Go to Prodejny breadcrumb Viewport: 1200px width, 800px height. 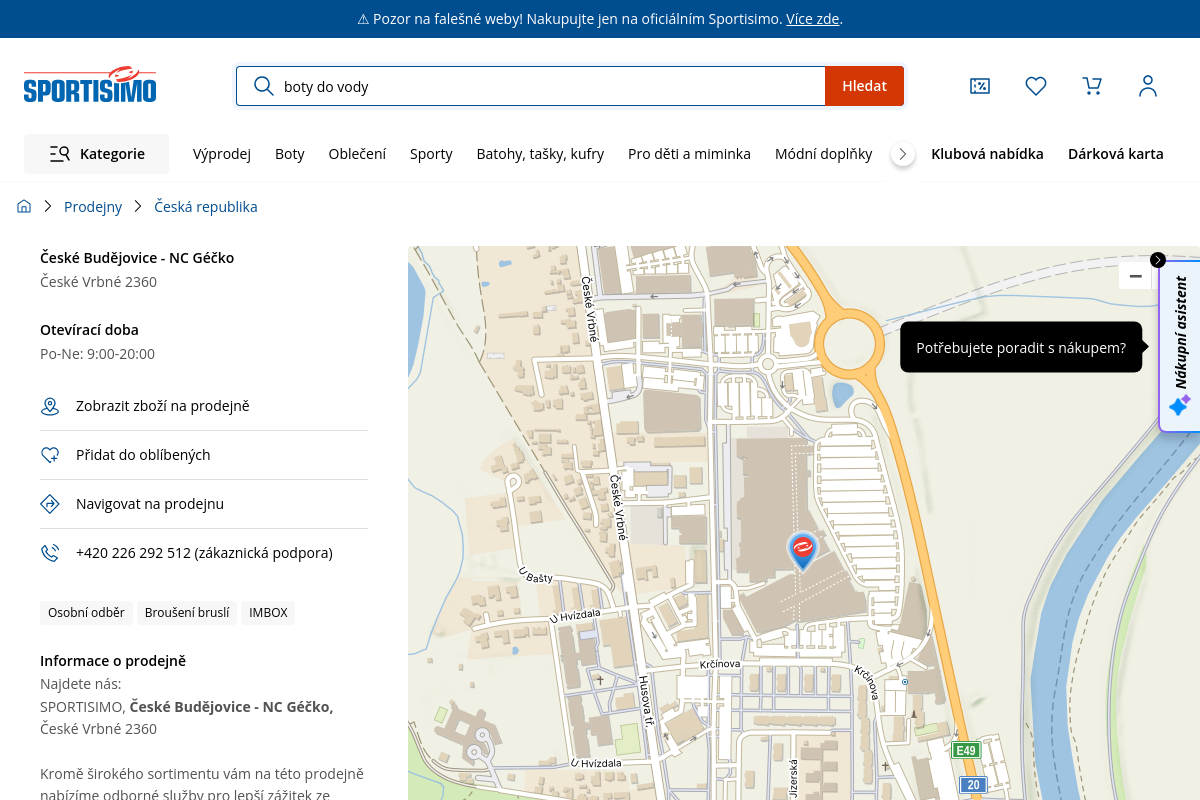click(93, 206)
